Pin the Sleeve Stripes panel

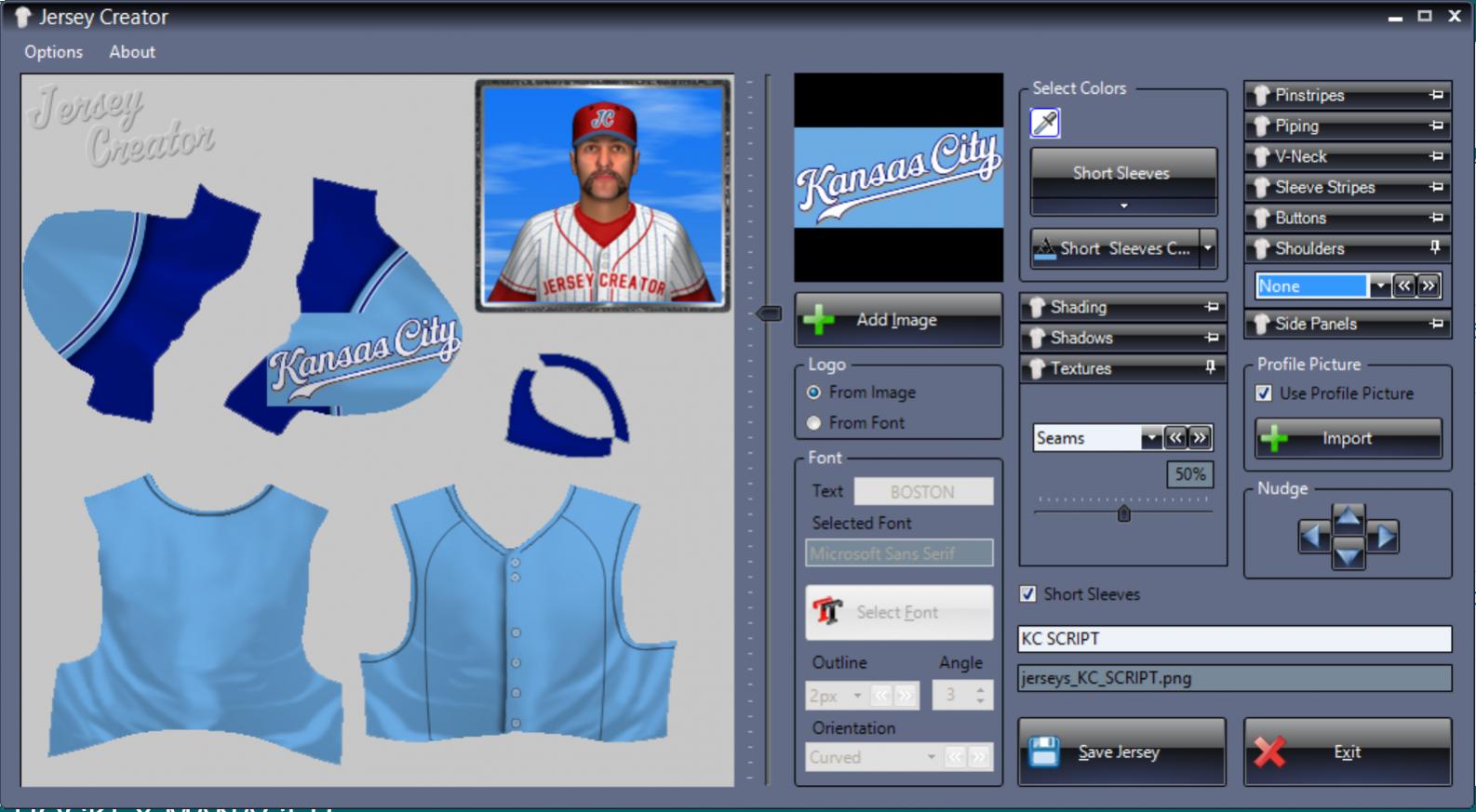1436,187
